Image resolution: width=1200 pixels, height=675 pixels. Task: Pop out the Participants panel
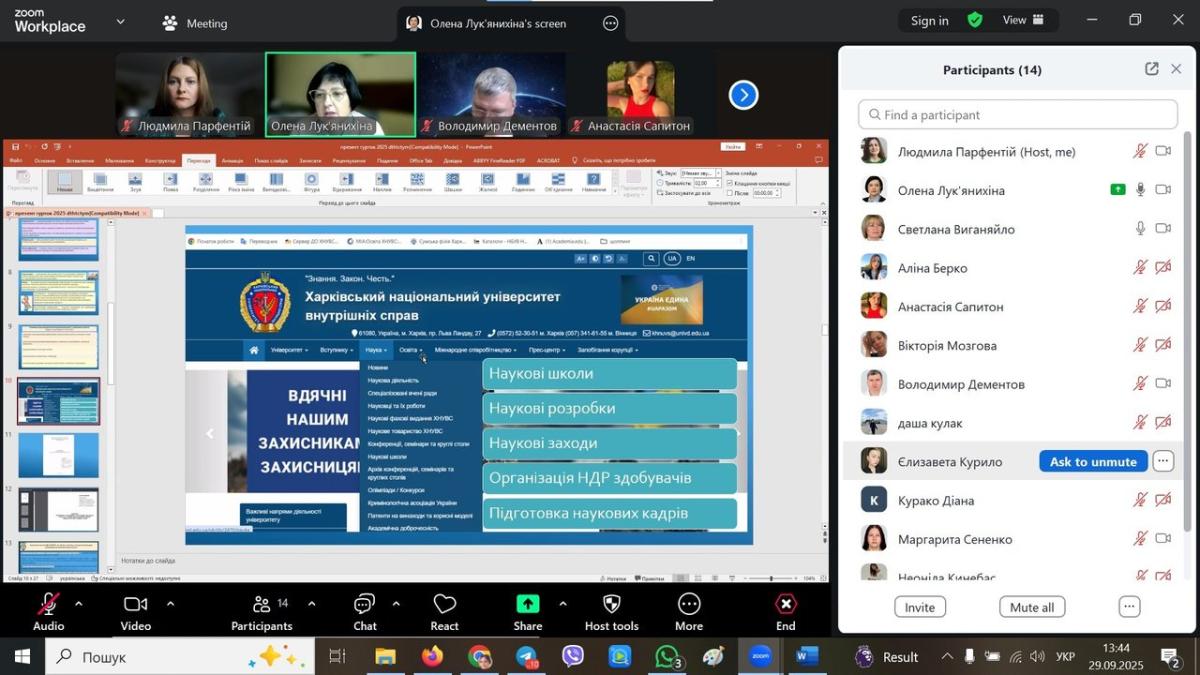tap(1151, 69)
